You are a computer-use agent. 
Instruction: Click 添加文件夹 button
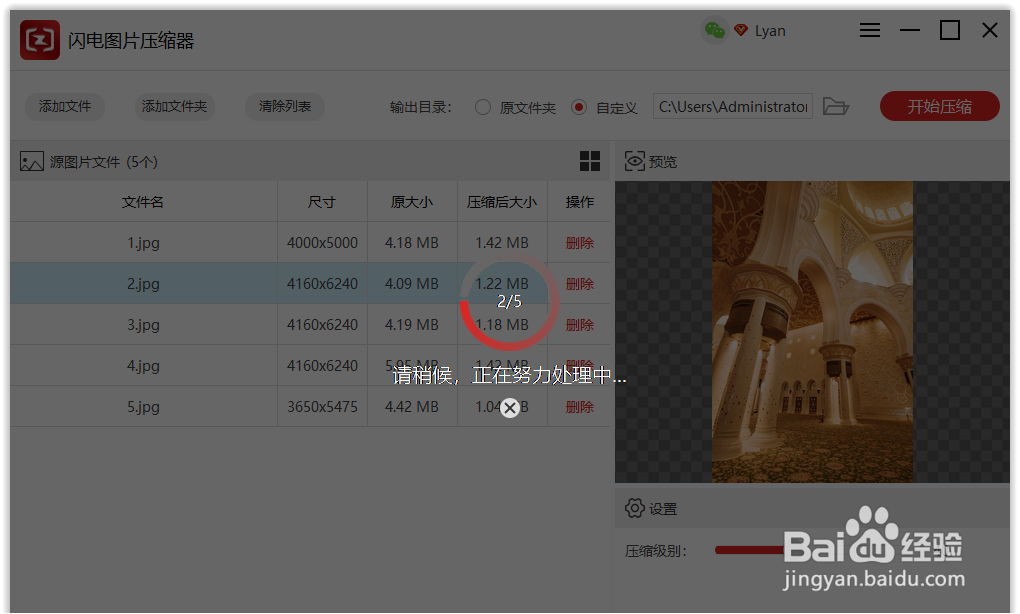174,106
